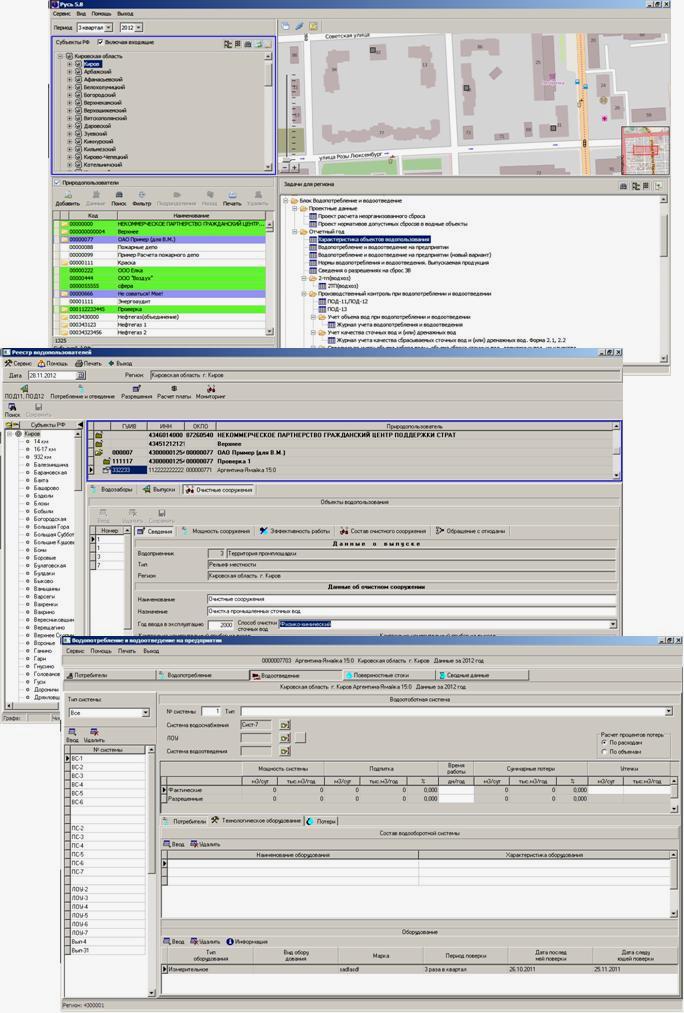Click the Ввод button under Состав водооборотной системы
The image size is (684, 1013).
[x=174, y=844]
